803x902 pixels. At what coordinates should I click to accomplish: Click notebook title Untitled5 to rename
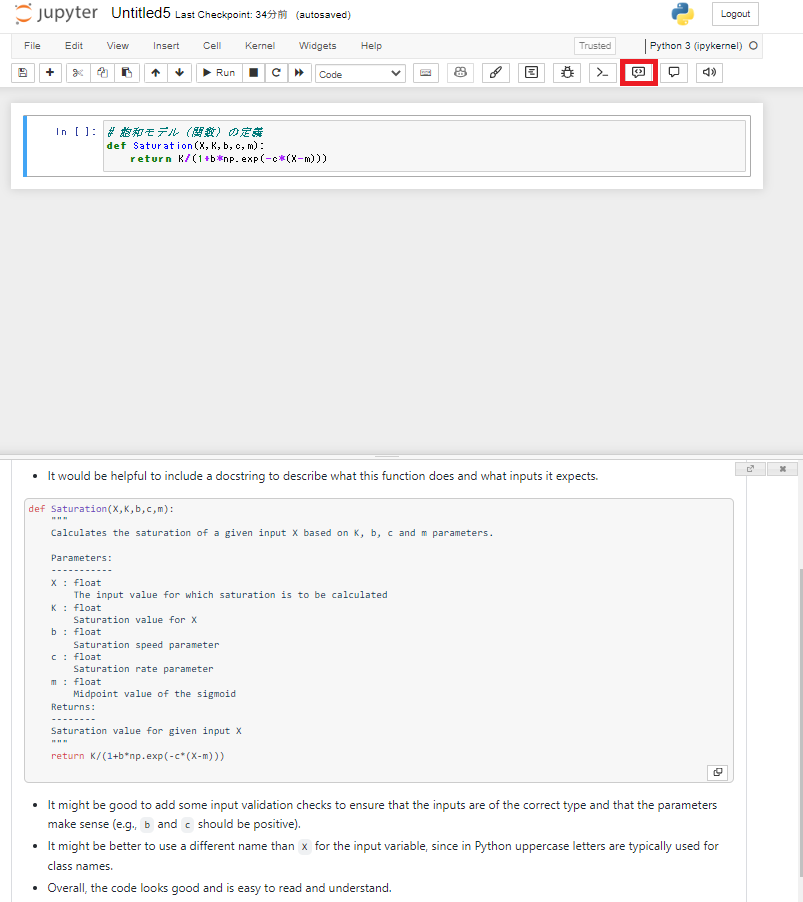click(140, 14)
